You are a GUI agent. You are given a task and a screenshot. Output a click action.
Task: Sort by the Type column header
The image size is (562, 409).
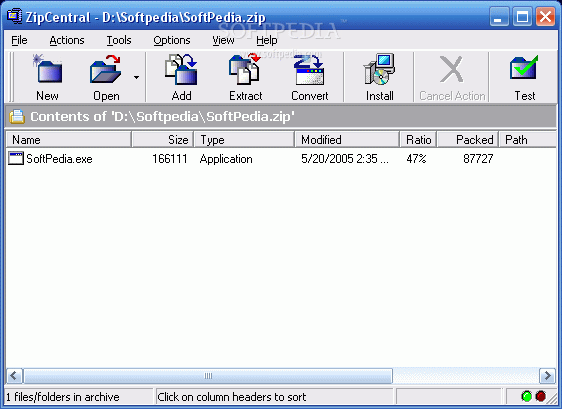(244, 139)
